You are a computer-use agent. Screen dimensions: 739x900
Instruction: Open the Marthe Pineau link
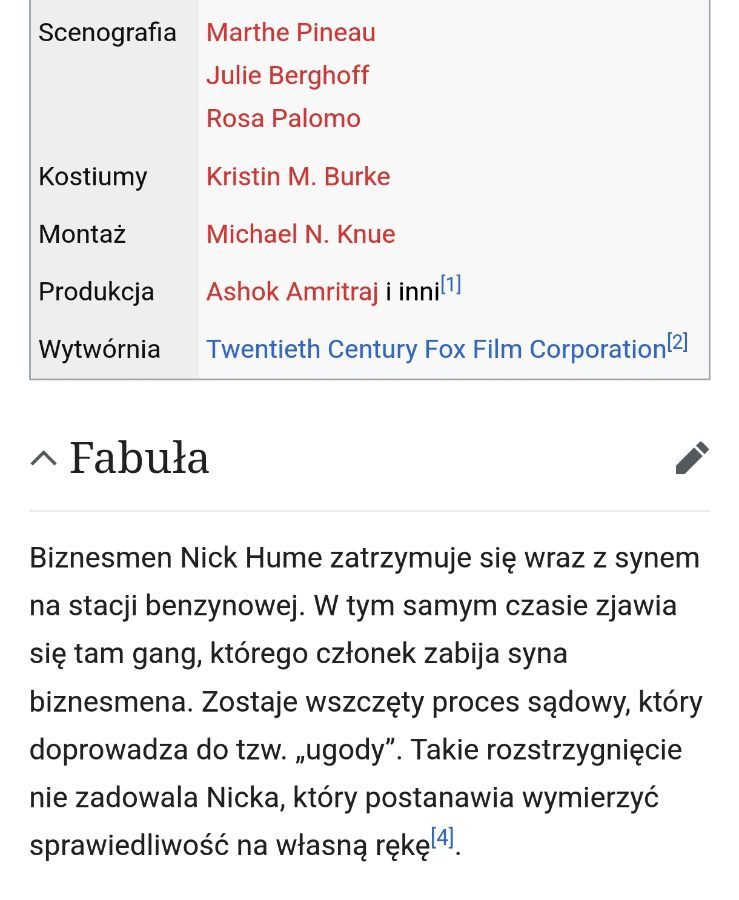click(290, 32)
